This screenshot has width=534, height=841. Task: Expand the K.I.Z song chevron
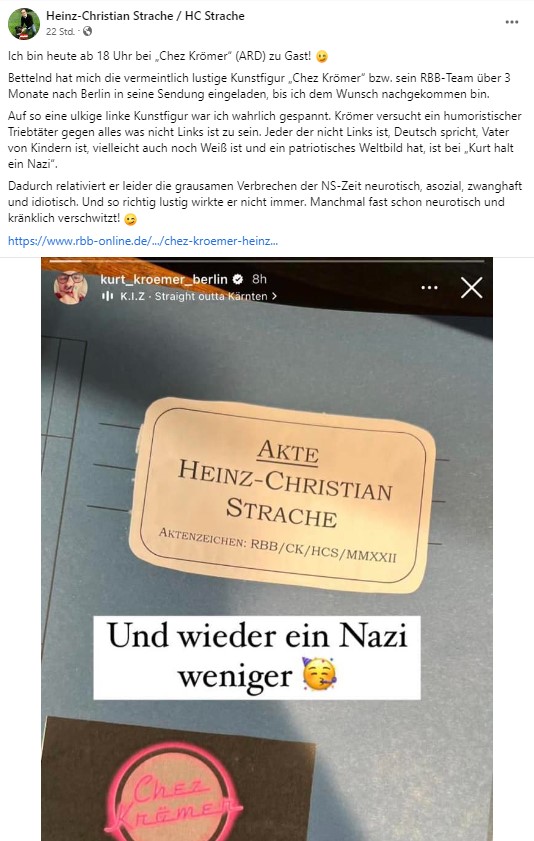(275, 296)
